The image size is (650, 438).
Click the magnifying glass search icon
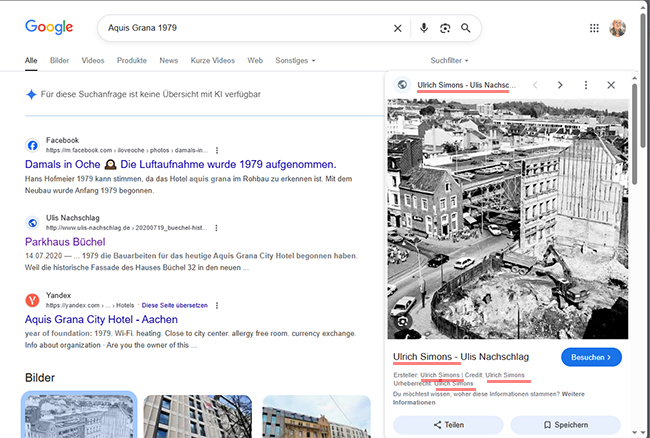pos(466,28)
